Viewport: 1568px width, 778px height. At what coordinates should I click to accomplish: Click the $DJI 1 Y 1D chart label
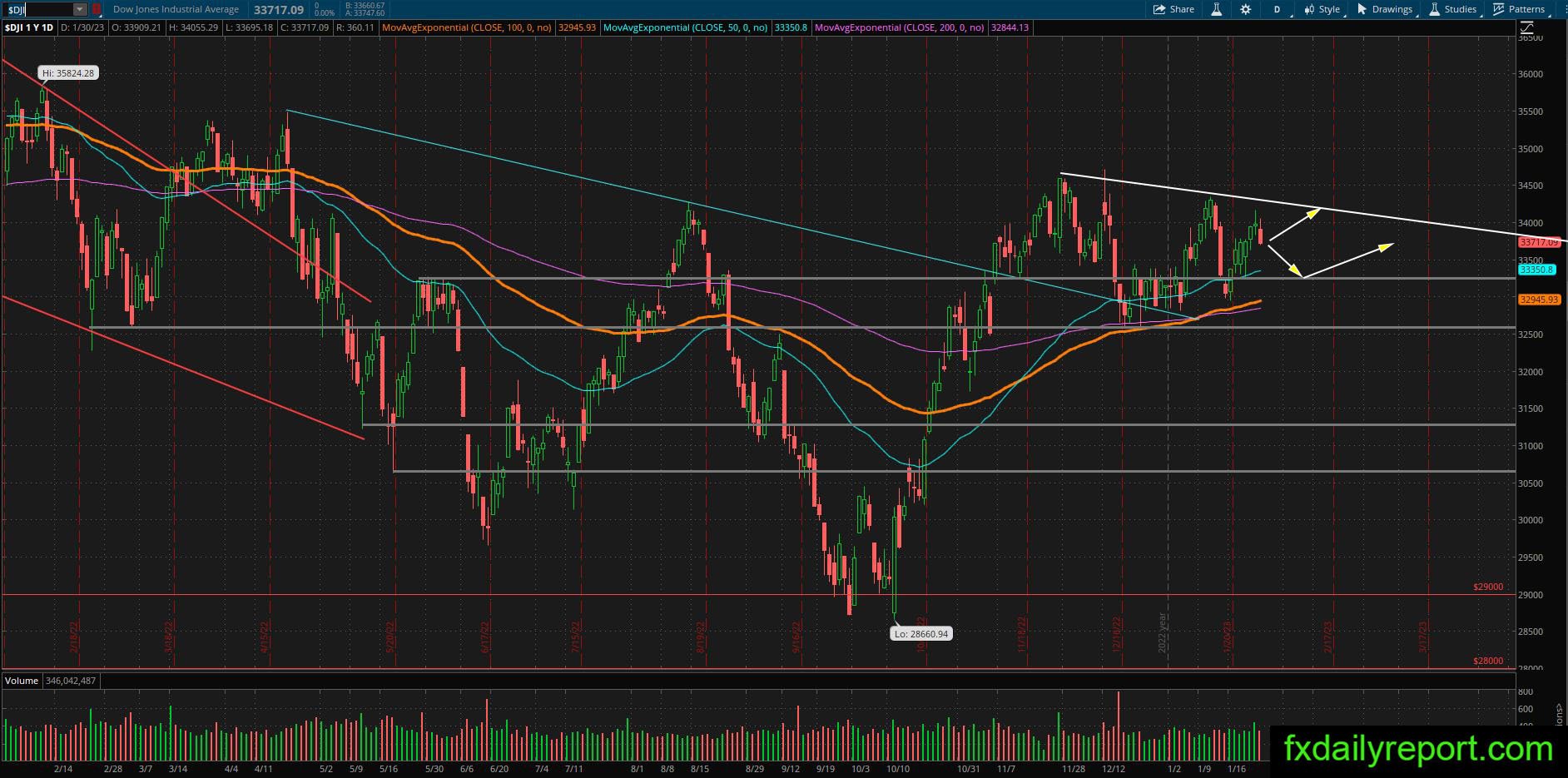[x=29, y=27]
